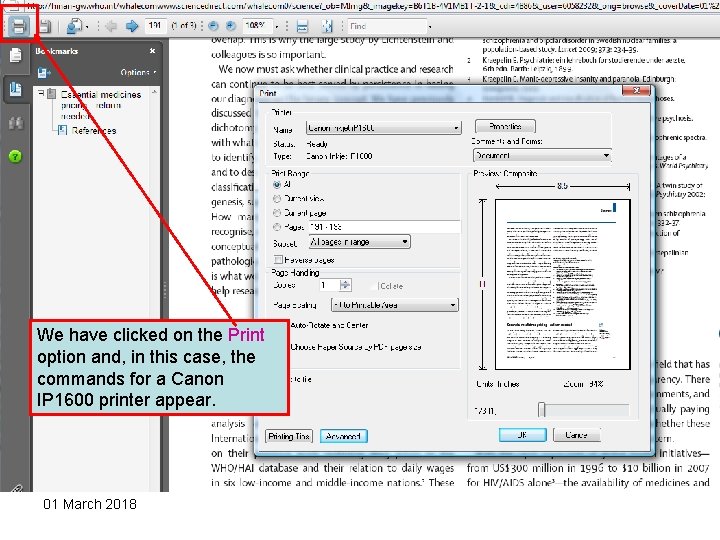Click the new bookmark icon in the Bookmarks panel

tap(44, 73)
